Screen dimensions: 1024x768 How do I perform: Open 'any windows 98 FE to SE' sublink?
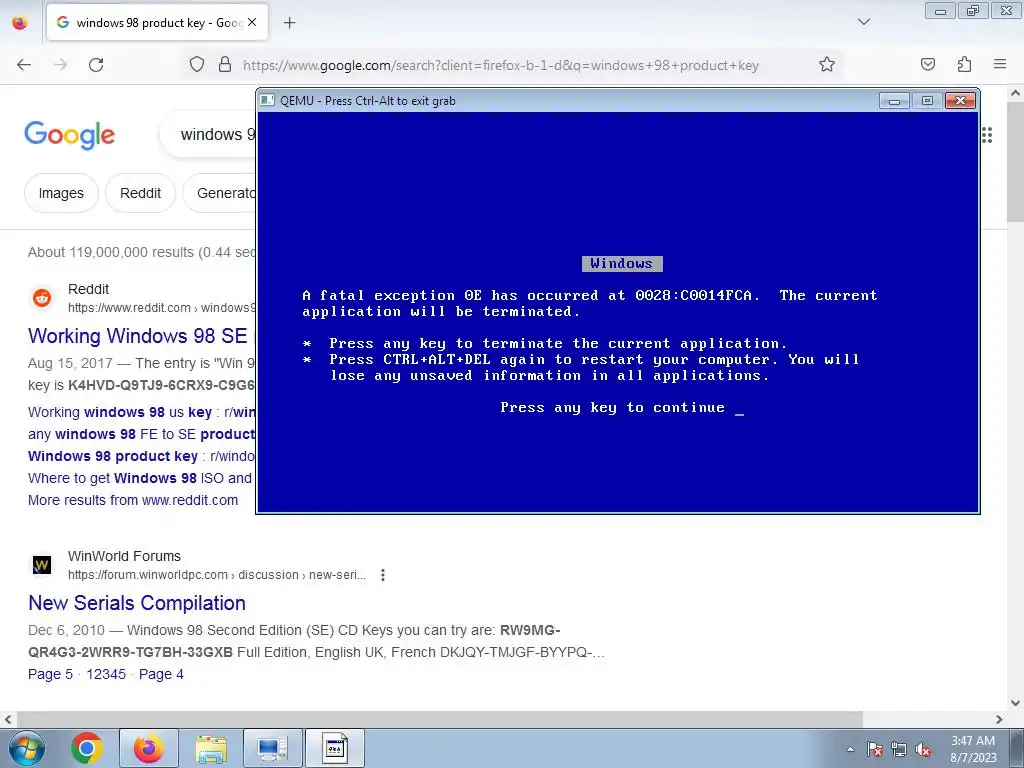pyautogui.click(x=142, y=434)
